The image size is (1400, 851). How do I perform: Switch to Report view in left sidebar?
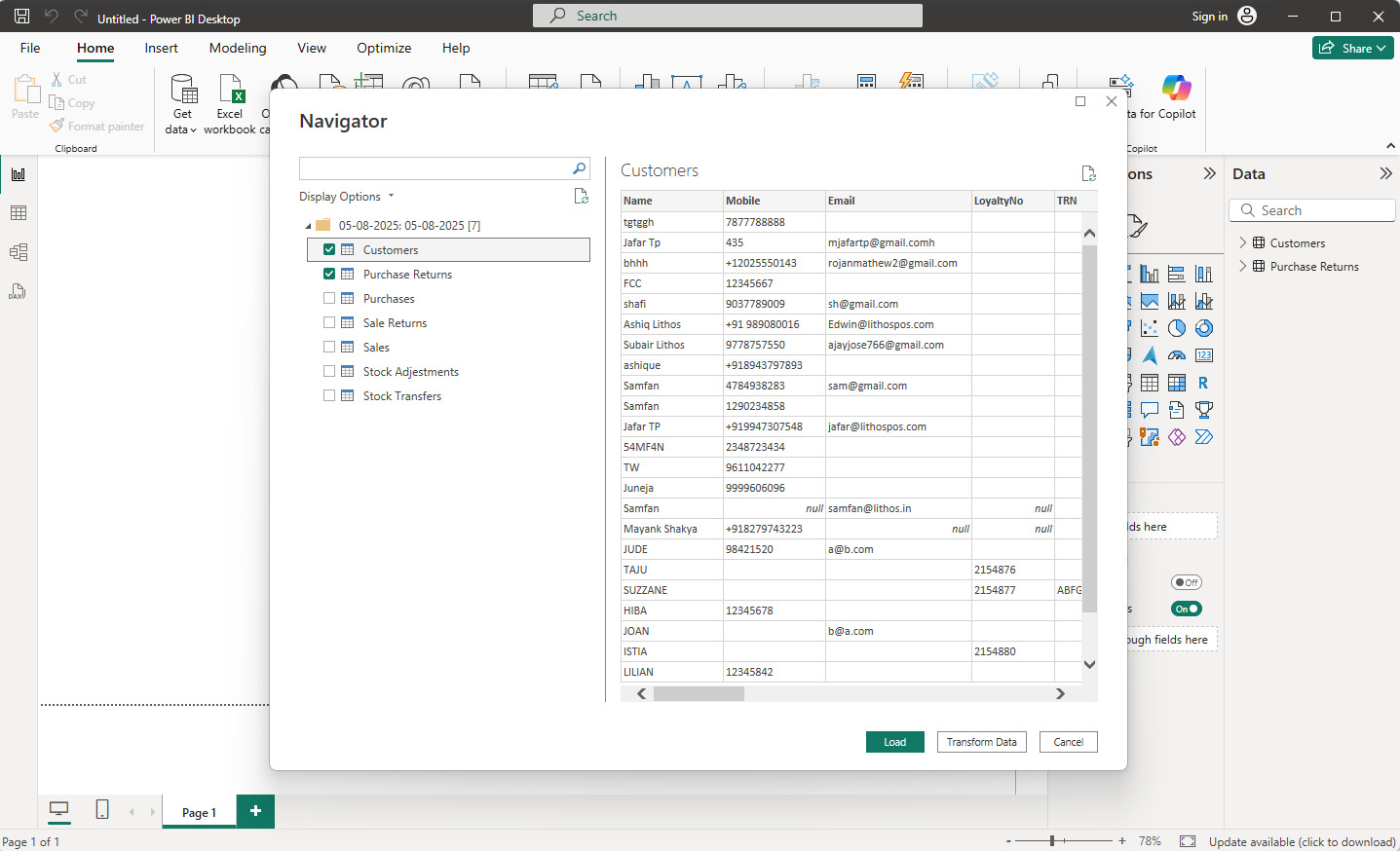18,174
